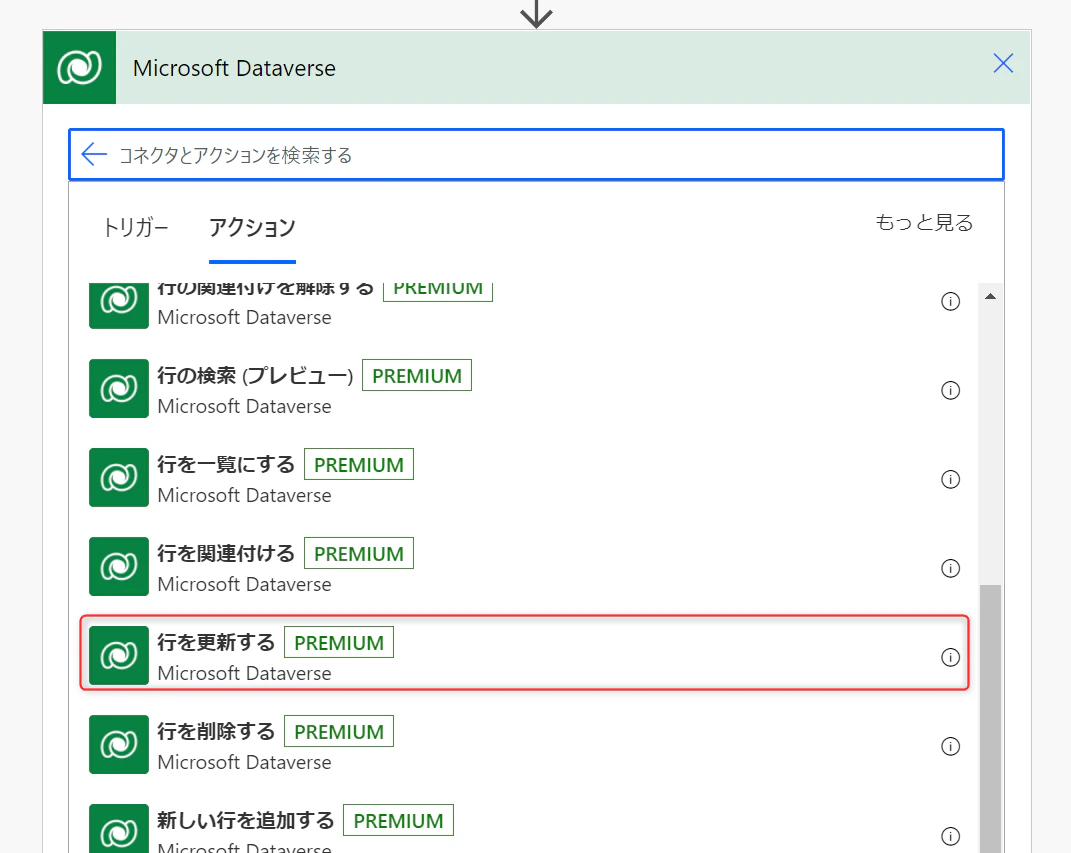Image resolution: width=1071 pixels, height=853 pixels.
Task: Click the Microsoft Dataverse header title
Action: pos(234,68)
